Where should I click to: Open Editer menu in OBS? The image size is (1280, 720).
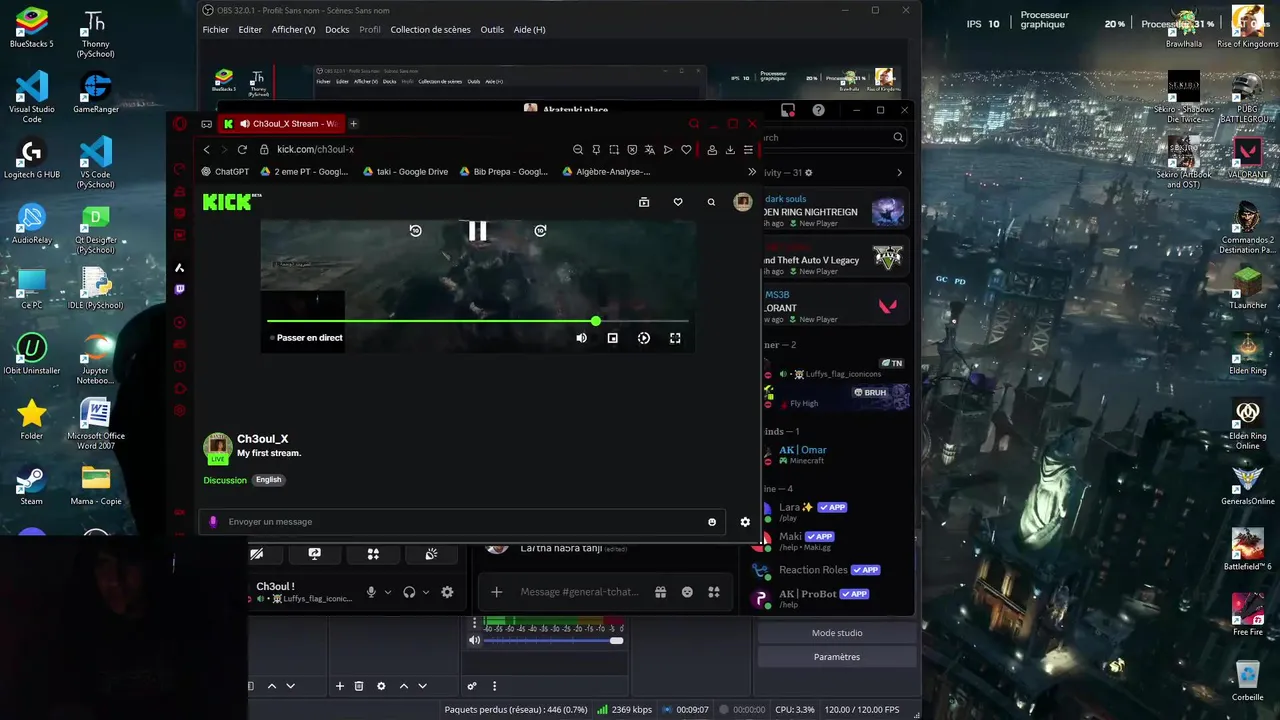(250, 30)
